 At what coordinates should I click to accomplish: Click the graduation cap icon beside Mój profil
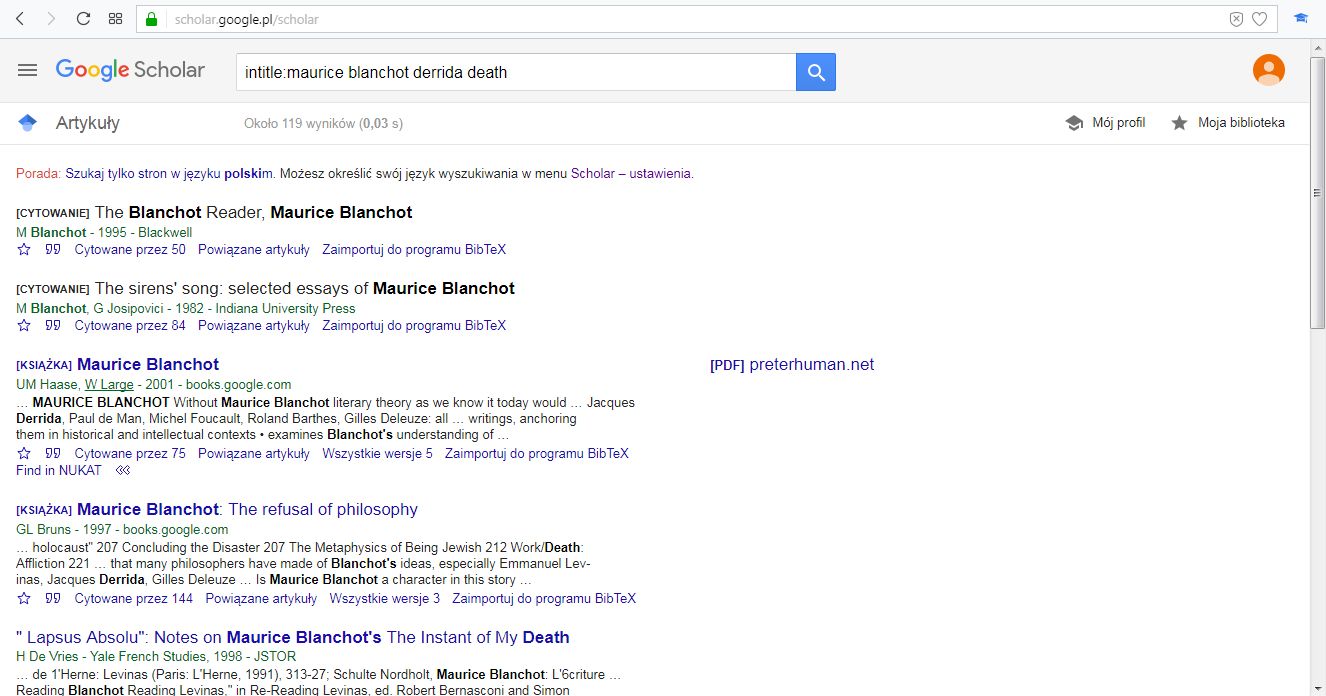(1073, 122)
